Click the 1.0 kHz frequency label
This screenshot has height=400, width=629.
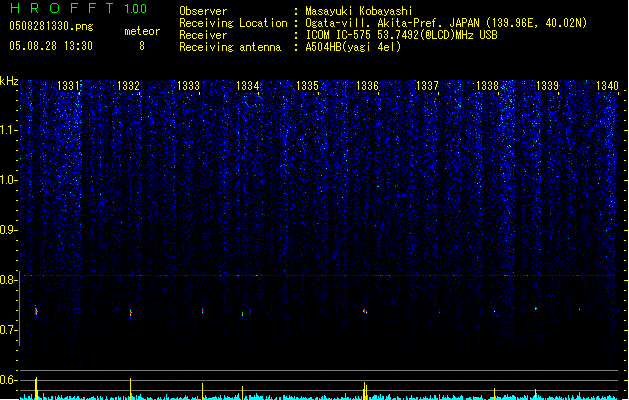point(8,180)
